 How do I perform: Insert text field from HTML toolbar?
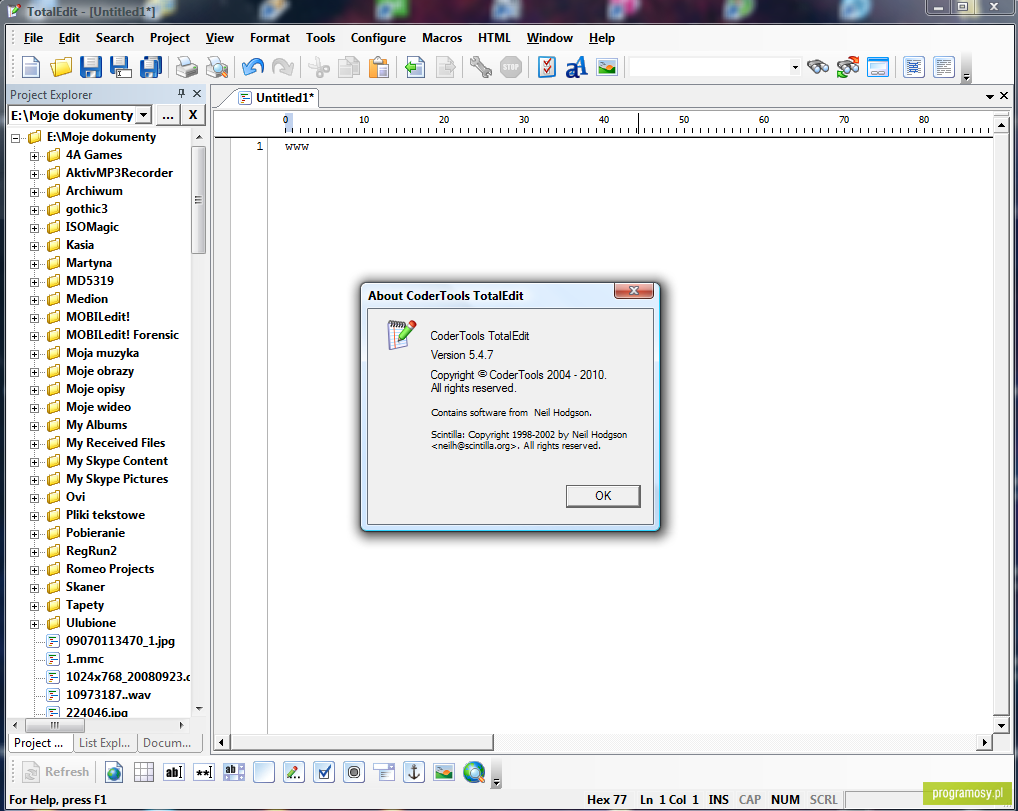173,772
